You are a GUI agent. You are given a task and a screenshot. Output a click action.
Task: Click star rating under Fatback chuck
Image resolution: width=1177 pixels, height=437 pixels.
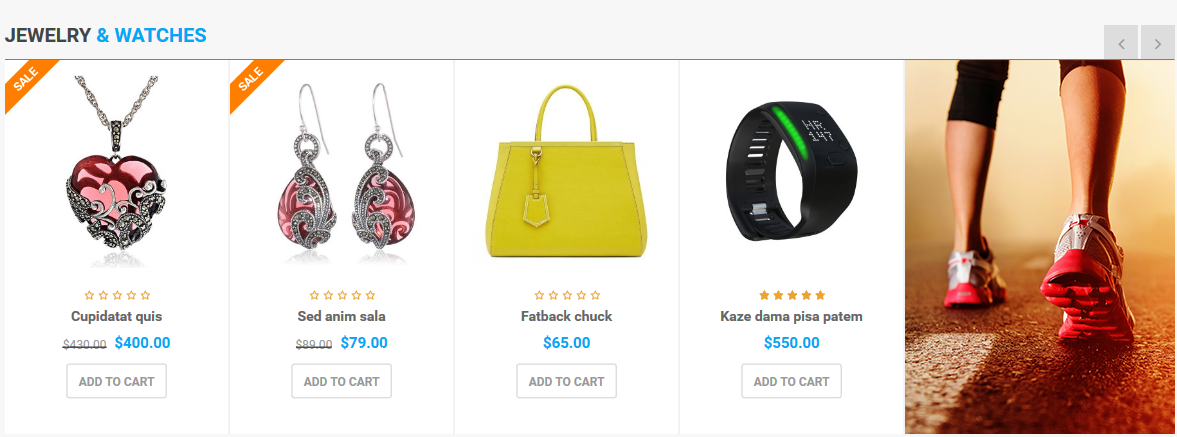tap(567, 295)
